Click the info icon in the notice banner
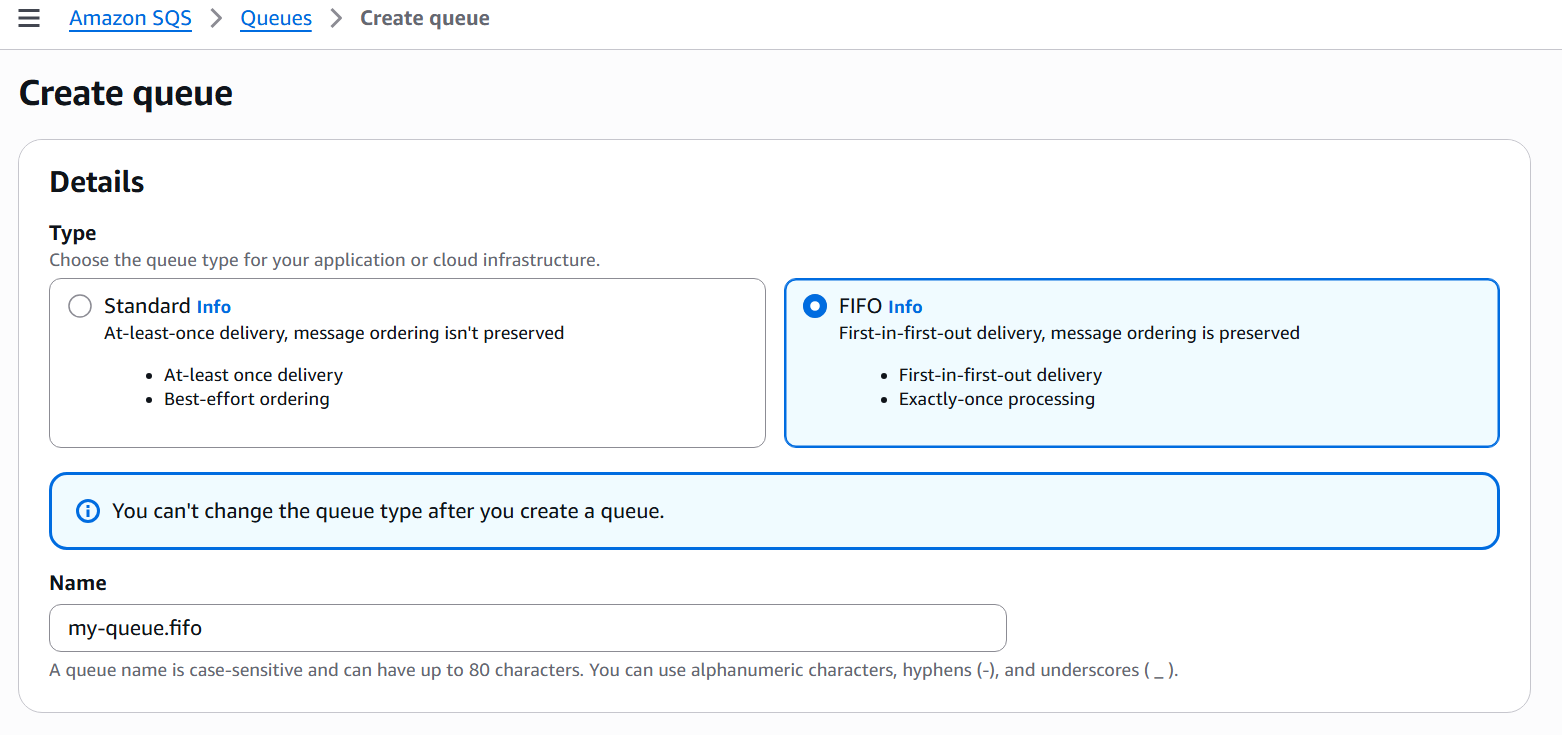Screen dimensions: 1562x735 click(x=87, y=510)
